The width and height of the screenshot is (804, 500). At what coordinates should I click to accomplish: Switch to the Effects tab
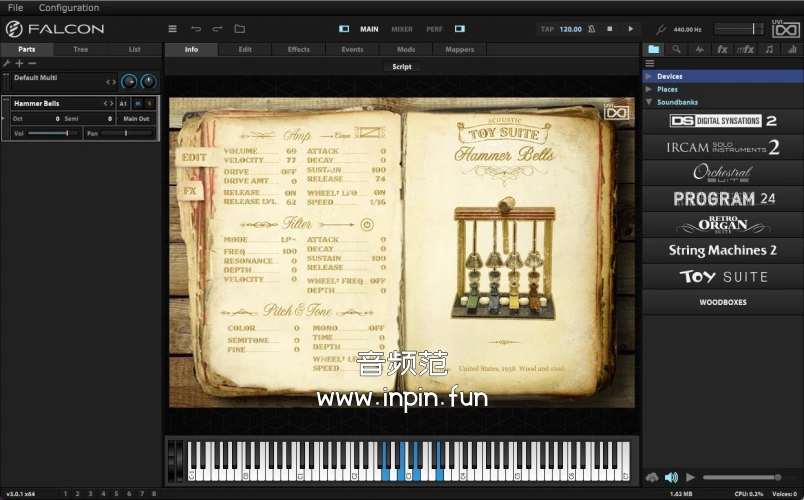[x=298, y=49]
